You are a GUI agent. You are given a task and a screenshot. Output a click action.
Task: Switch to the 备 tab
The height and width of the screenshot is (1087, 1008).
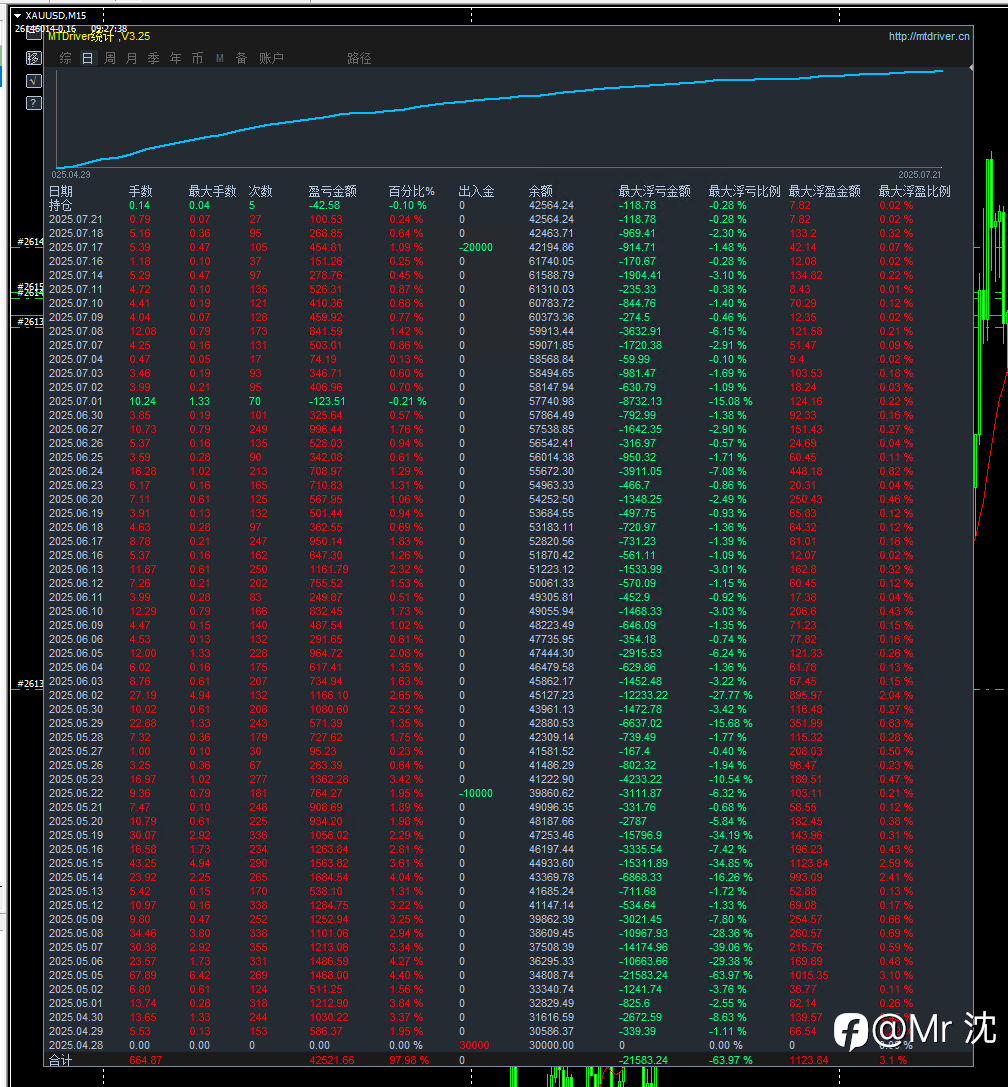[x=241, y=58]
